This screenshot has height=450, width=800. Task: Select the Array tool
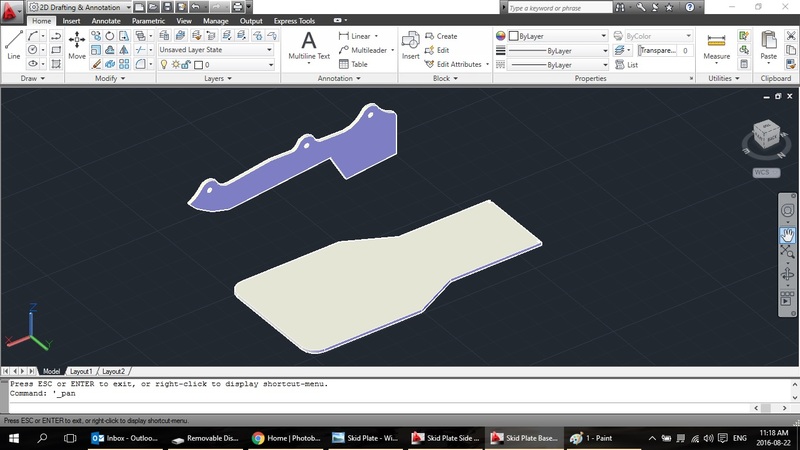(x=124, y=64)
